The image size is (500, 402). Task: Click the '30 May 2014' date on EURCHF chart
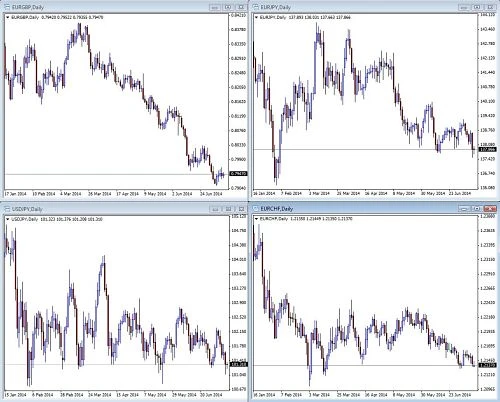(x=433, y=395)
